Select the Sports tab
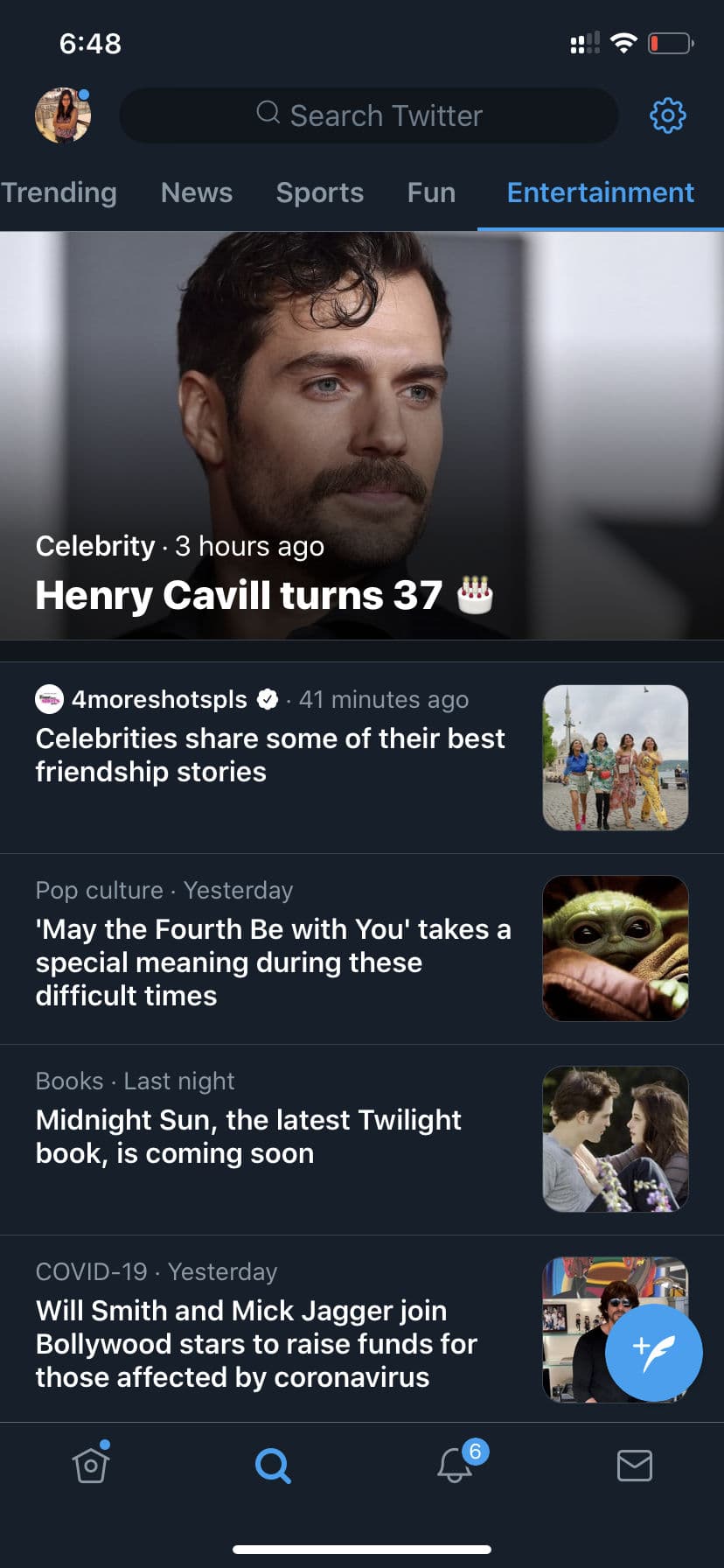The height and width of the screenshot is (1568, 724). [320, 192]
